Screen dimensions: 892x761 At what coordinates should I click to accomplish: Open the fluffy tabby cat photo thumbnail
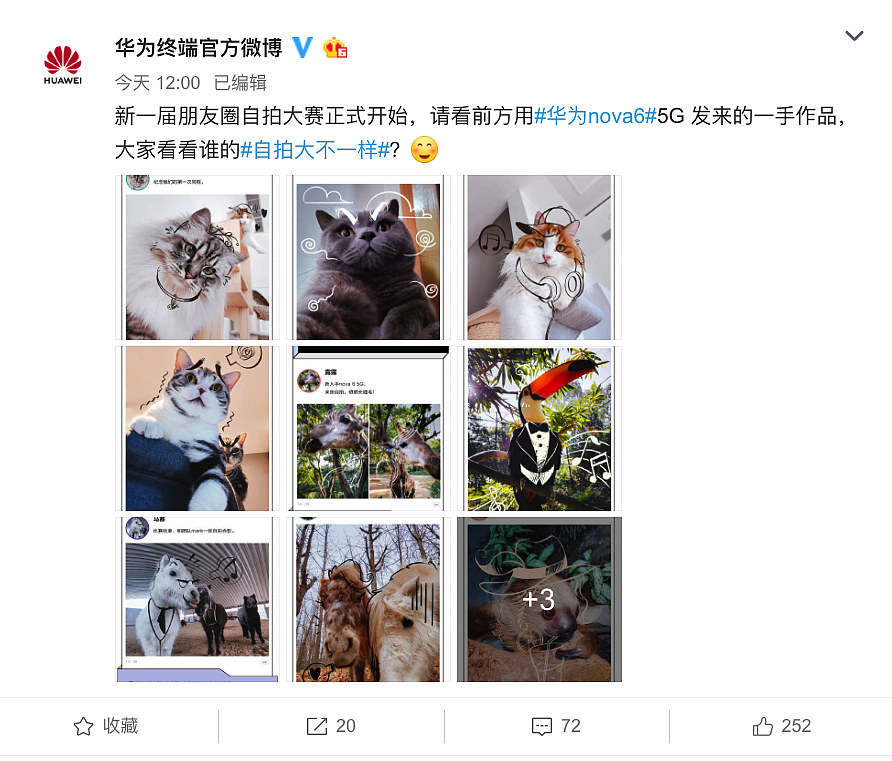[x=197, y=258]
